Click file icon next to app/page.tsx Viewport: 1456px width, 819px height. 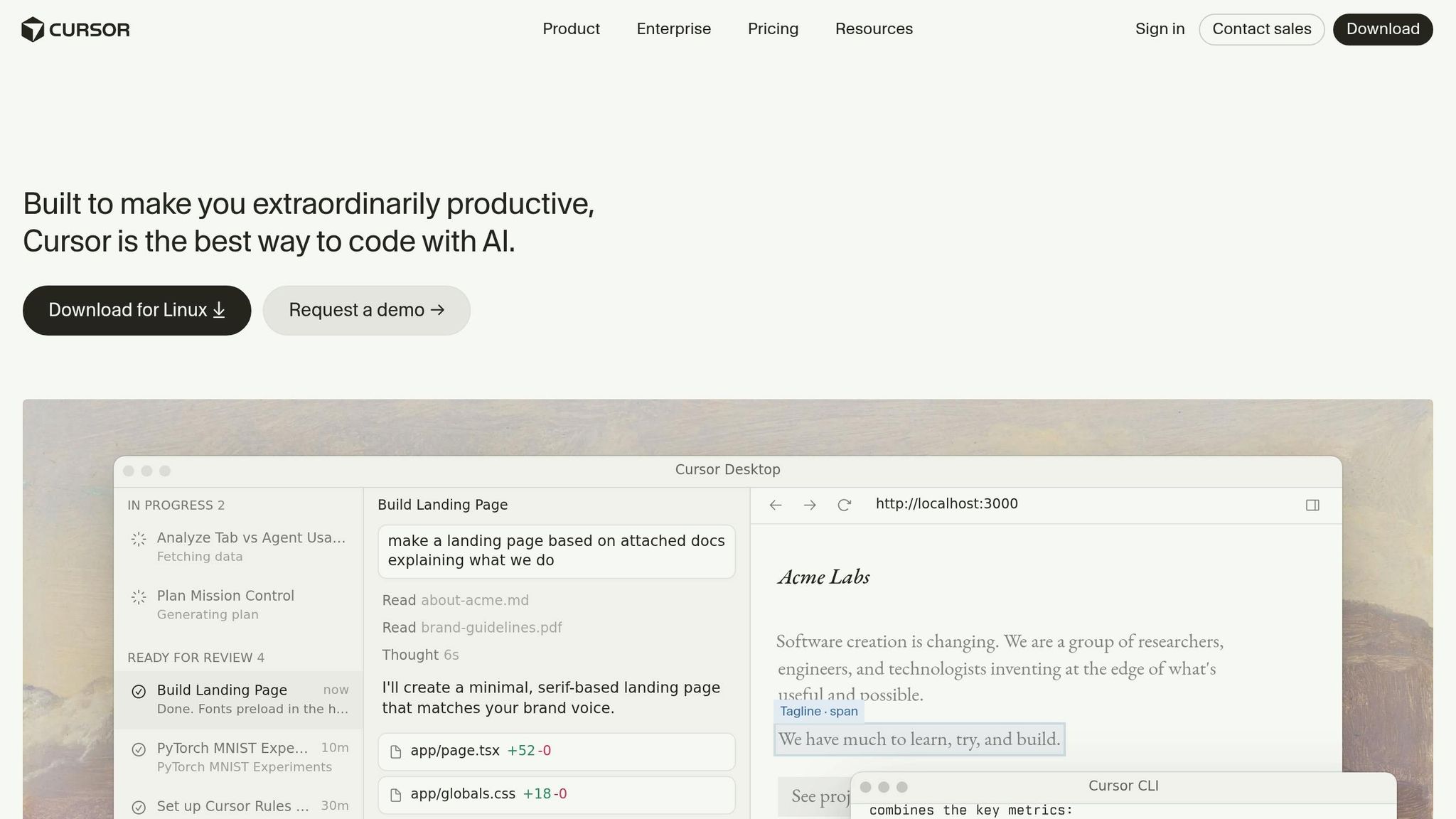coord(396,752)
